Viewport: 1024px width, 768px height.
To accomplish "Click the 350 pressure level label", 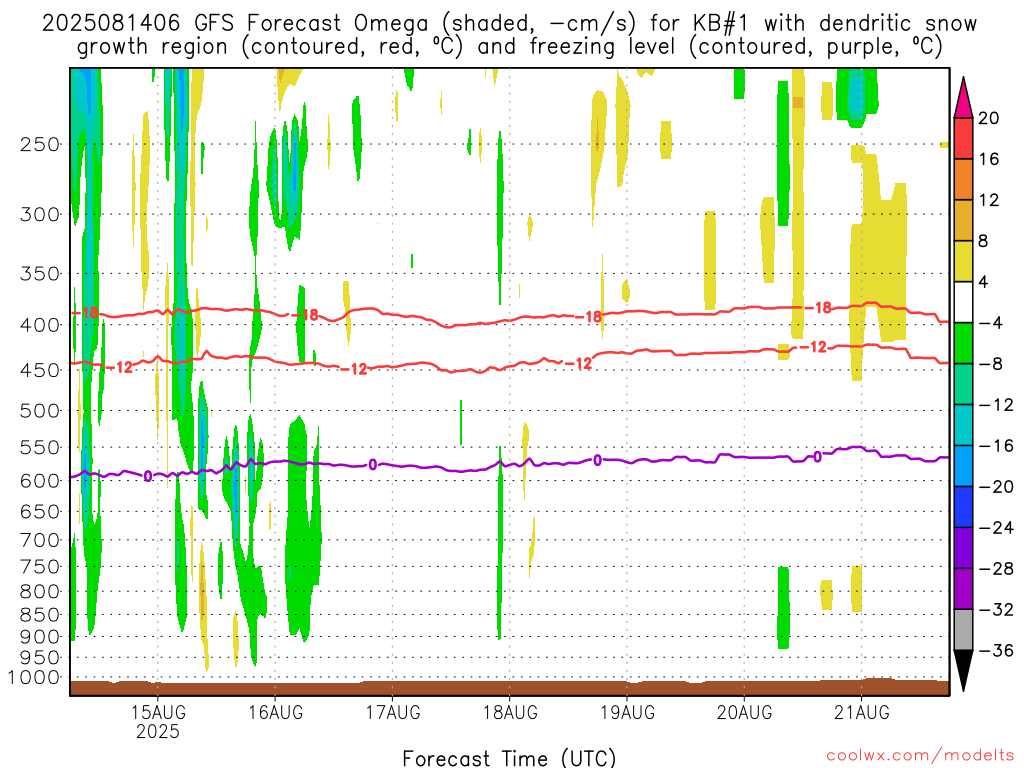I will click(40, 274).
